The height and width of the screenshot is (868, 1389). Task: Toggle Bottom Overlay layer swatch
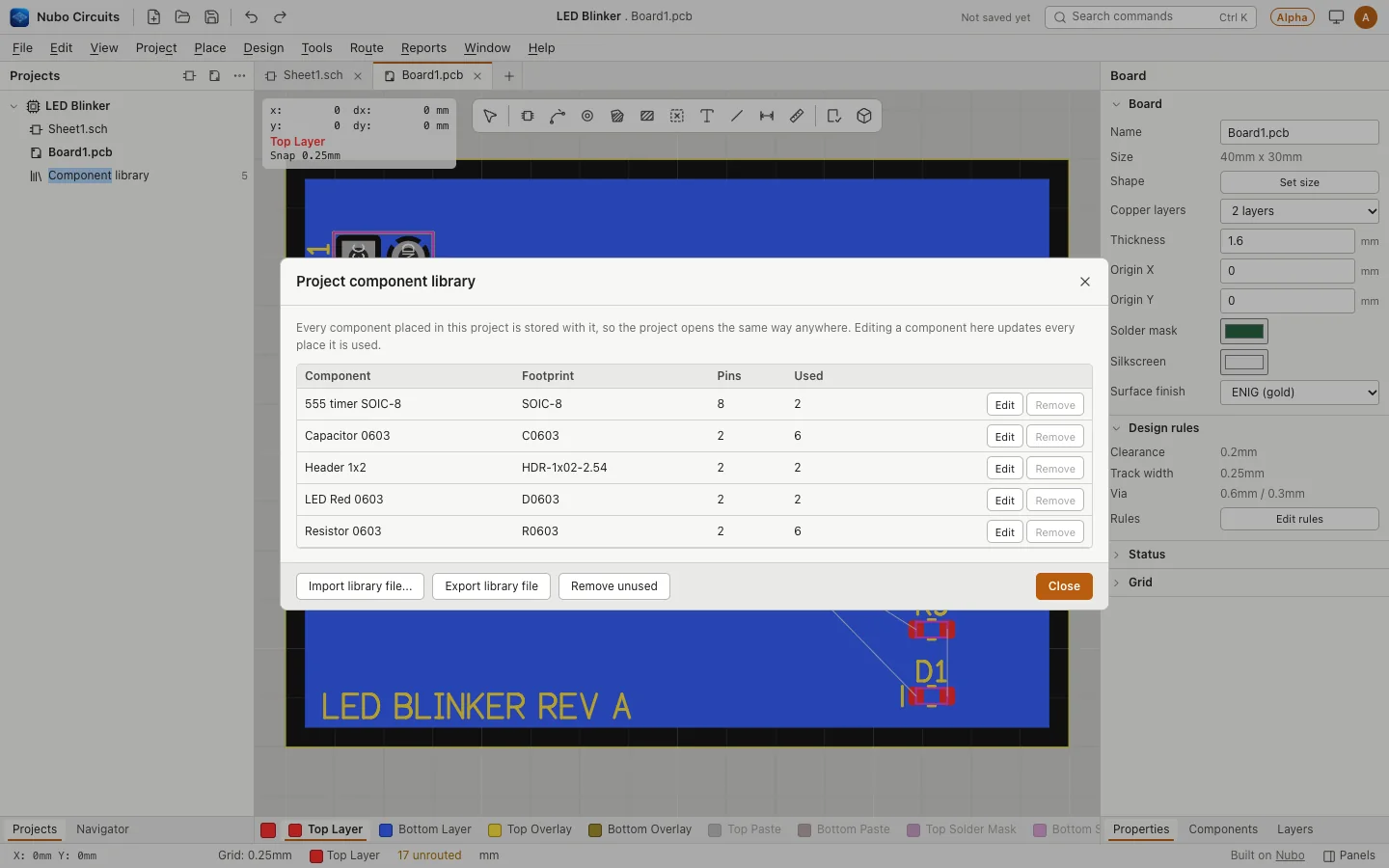click(x=595, y=829)
